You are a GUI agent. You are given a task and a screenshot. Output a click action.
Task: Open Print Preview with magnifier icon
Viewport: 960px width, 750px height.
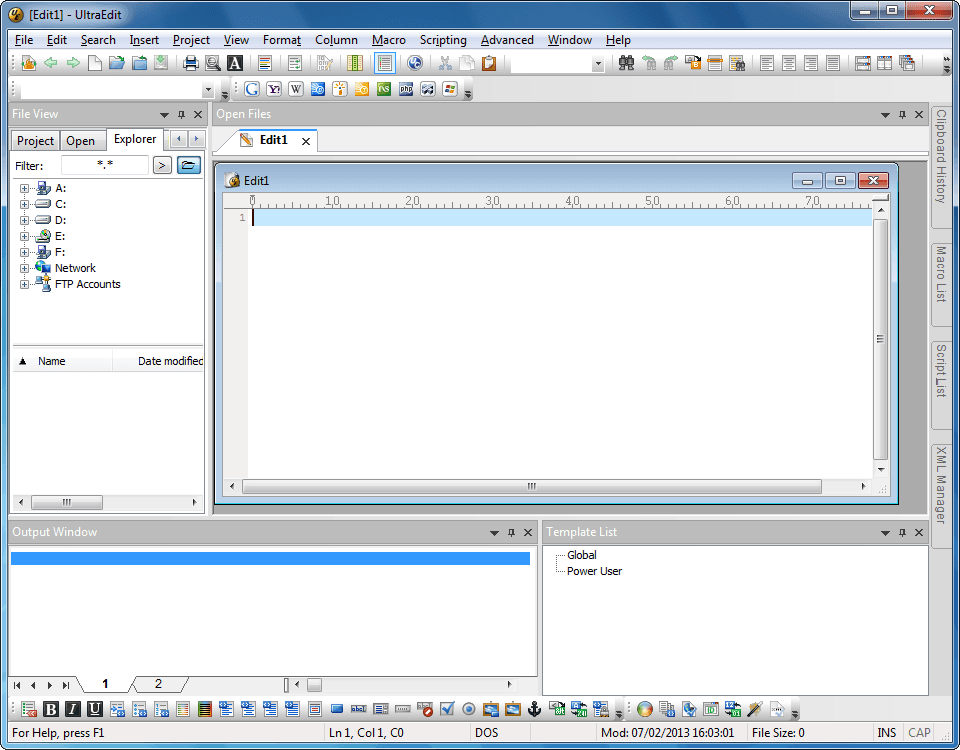point(213,62)
